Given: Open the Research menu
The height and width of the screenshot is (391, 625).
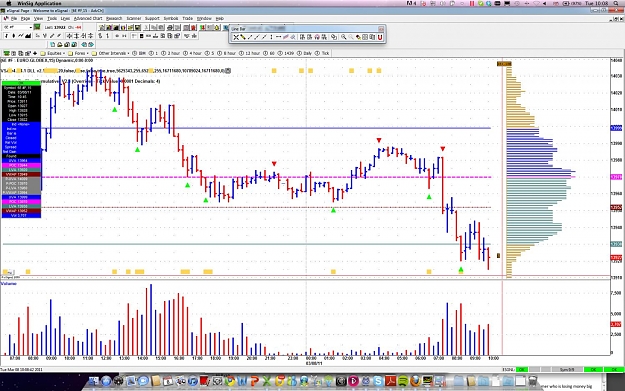Looking at the screenshot, I should point(114,19).
